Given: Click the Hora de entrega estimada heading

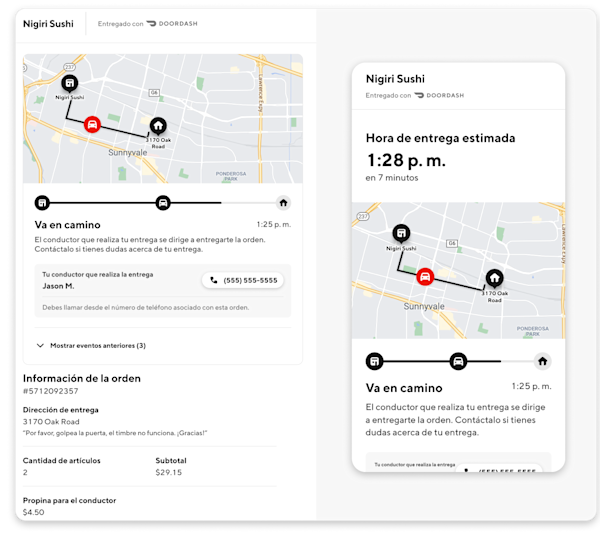Looking at the screenshot, I should (x=440, y=138).
